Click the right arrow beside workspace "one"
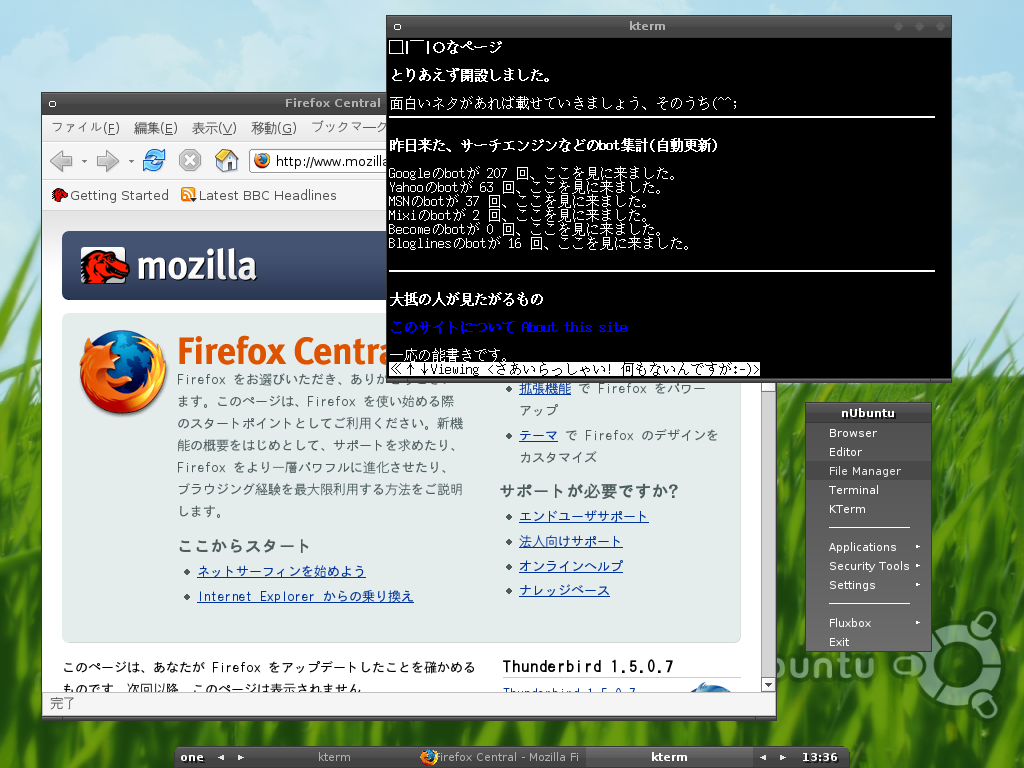 [x=240, y=758]
